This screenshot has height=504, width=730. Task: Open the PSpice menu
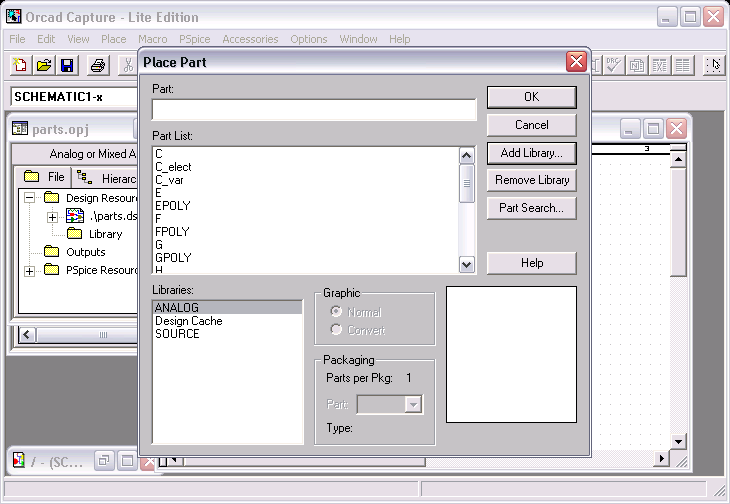coord(195,39)
